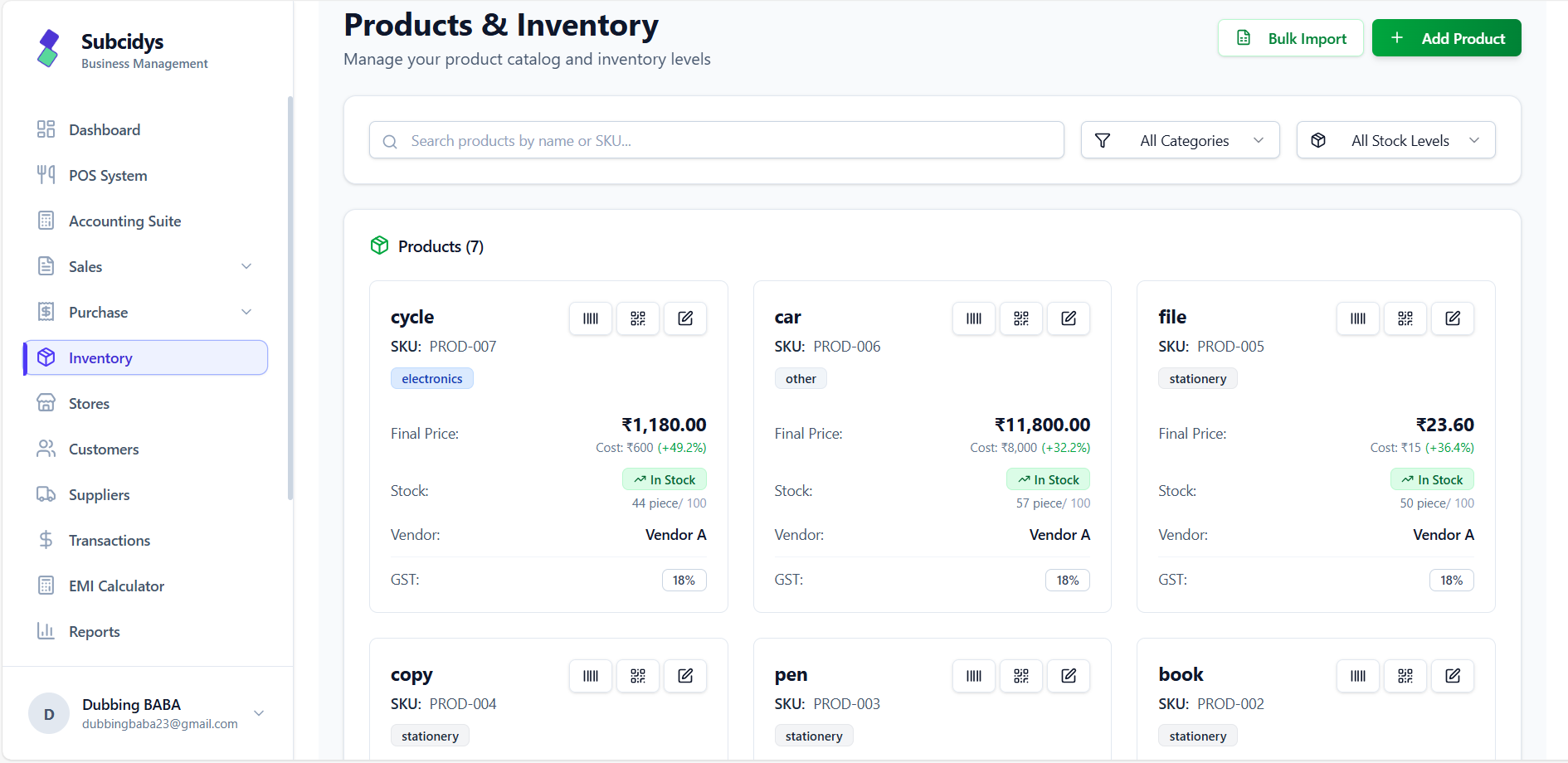Screen dimensions: 1568x763
Task: Show barcode for pen product
Action: tap(974, 676)
